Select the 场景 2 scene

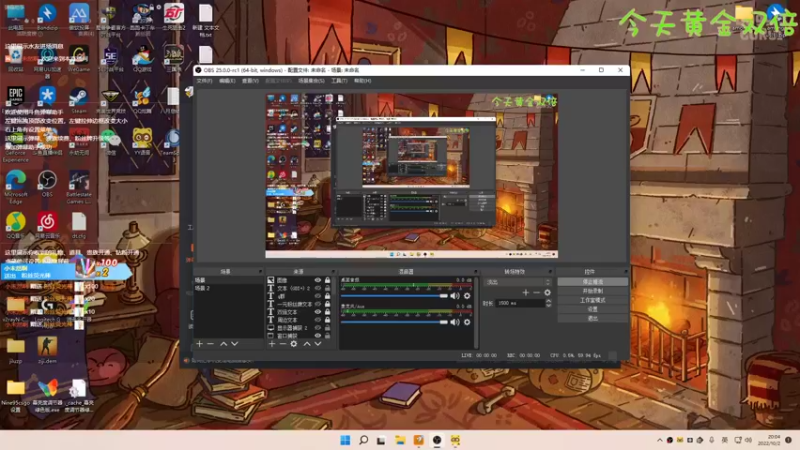point(228,288)
